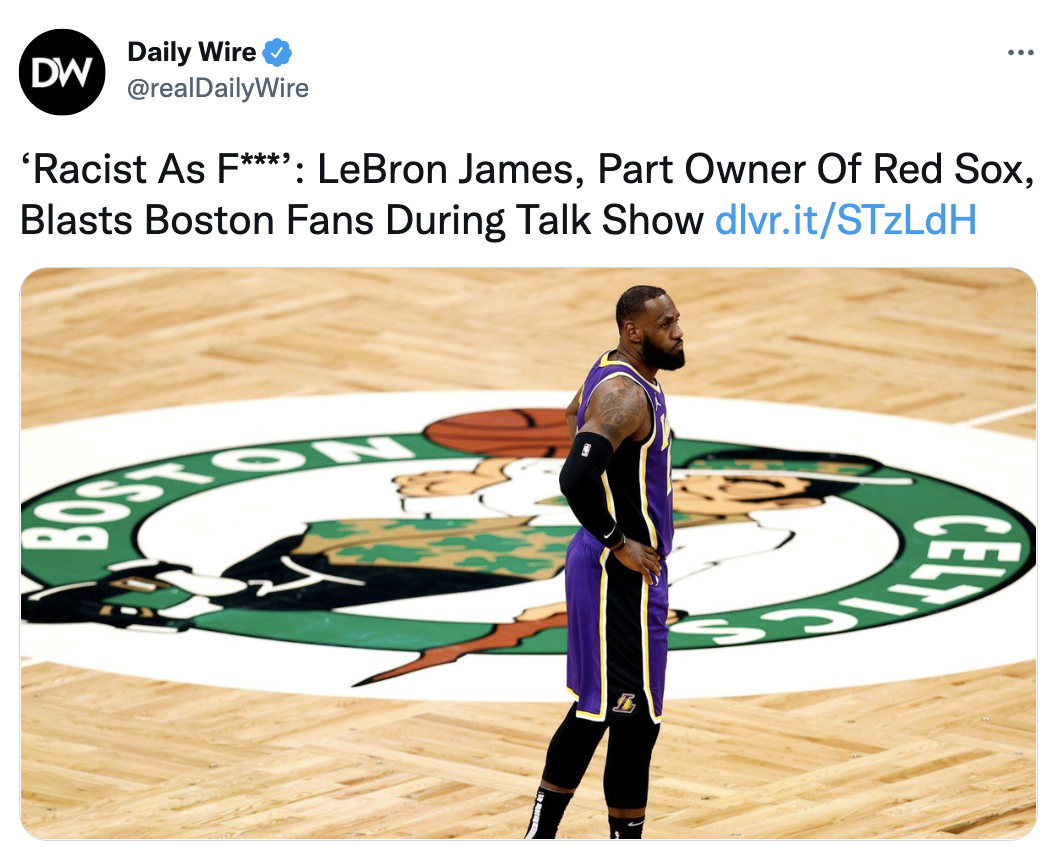Click the 'Part Owner Of Red Sox' text

tap(815, 168)
